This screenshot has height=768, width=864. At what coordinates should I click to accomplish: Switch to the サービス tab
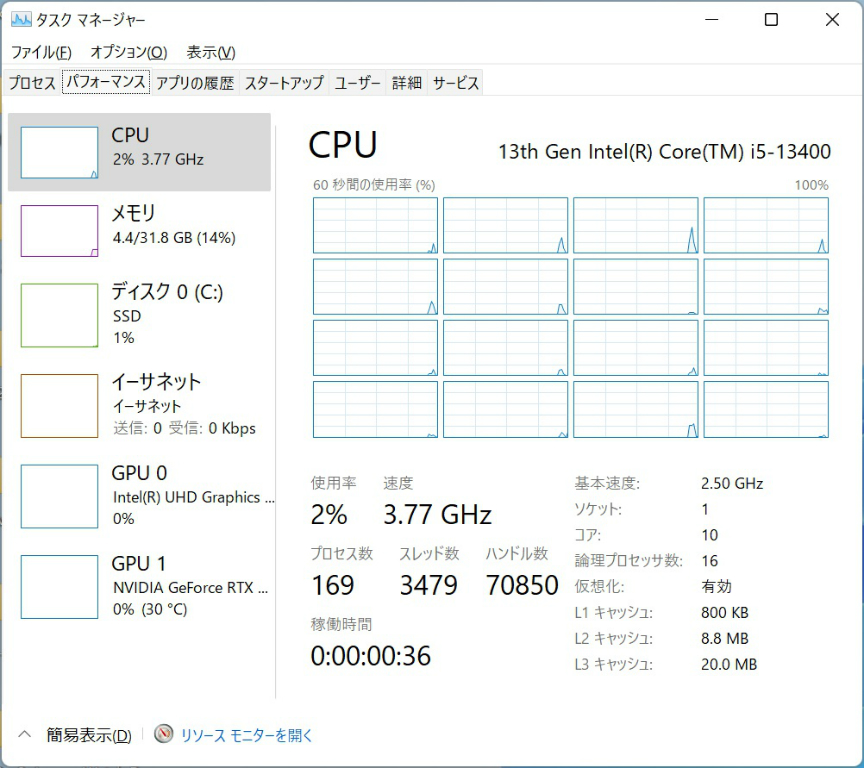click(456, 83)
